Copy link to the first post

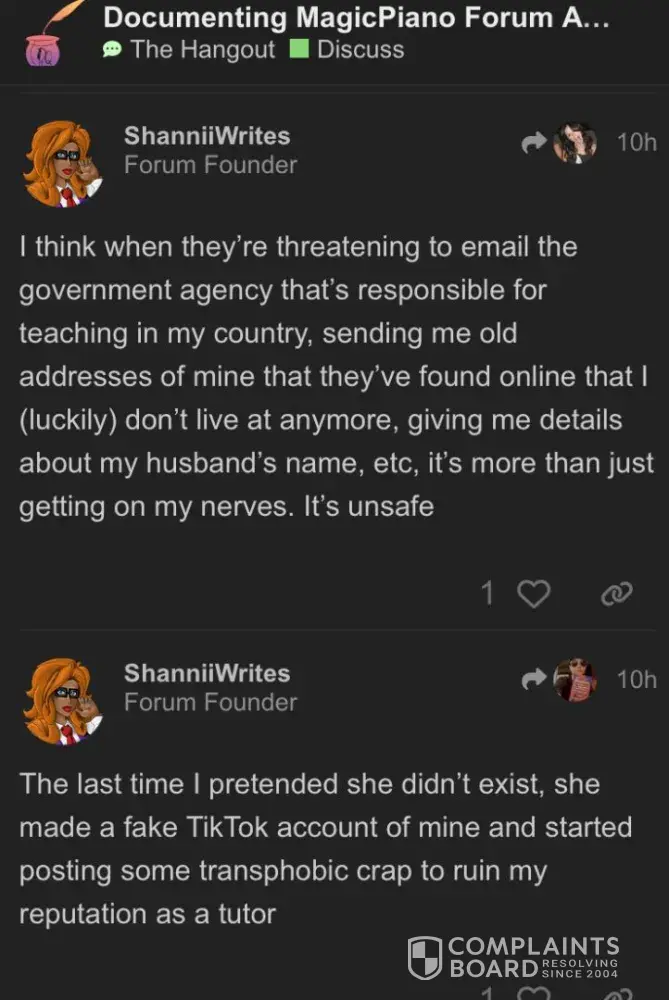point(617,594)
